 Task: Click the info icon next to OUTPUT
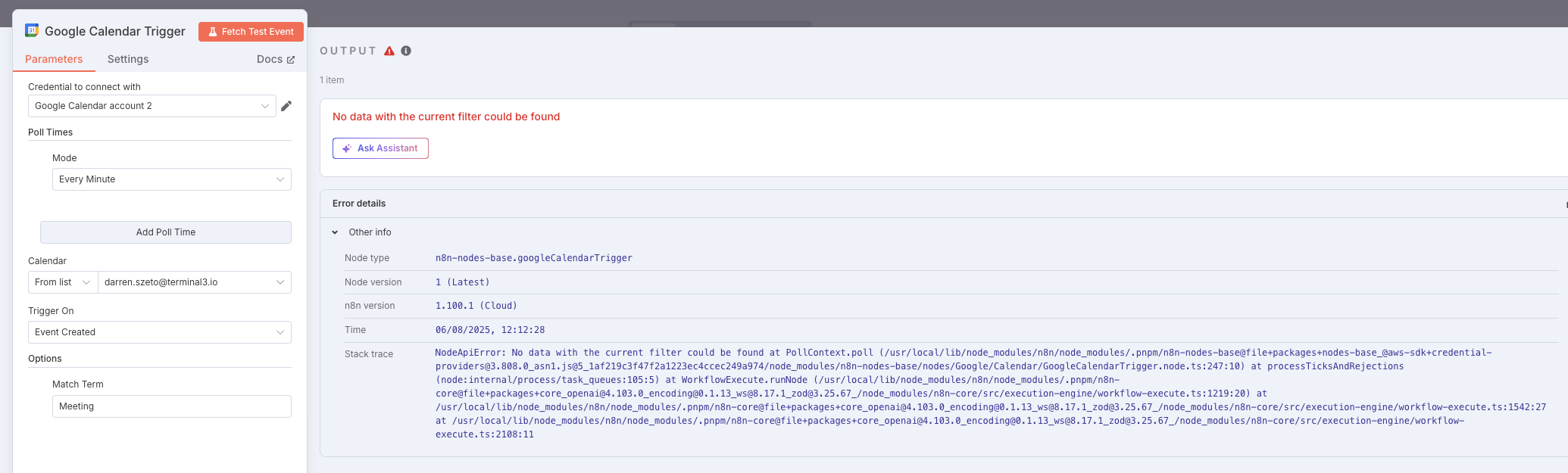pos(406,51)
